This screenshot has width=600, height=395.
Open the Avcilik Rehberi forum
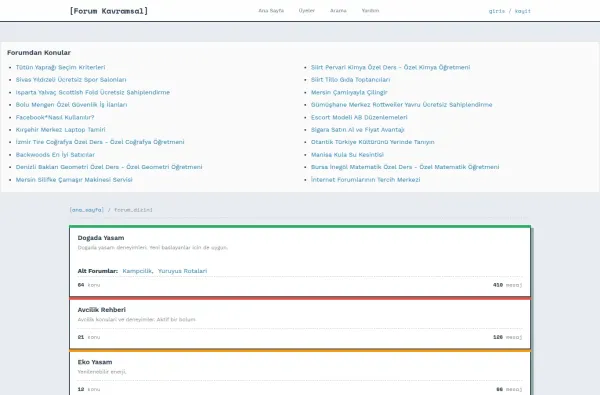pyautogui.click(x=101, y=310)
